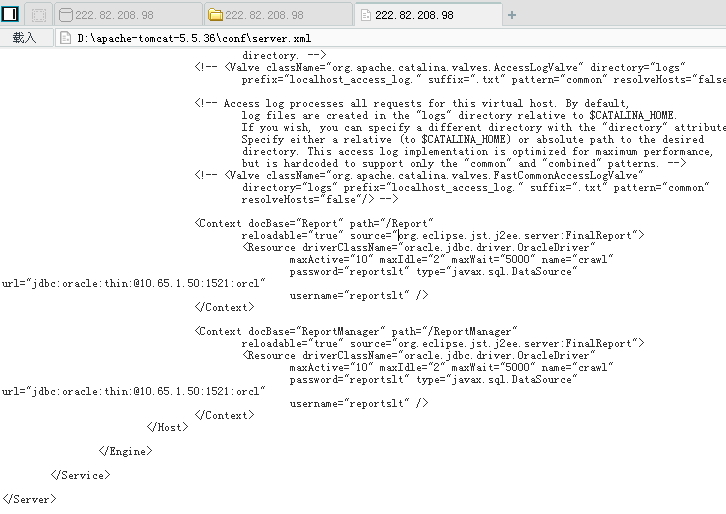The height and width of the screenshot is (514, 726).
Task: Click the black square panel icon at top-left
Action: pyautogui.click(x=10, y=14)
